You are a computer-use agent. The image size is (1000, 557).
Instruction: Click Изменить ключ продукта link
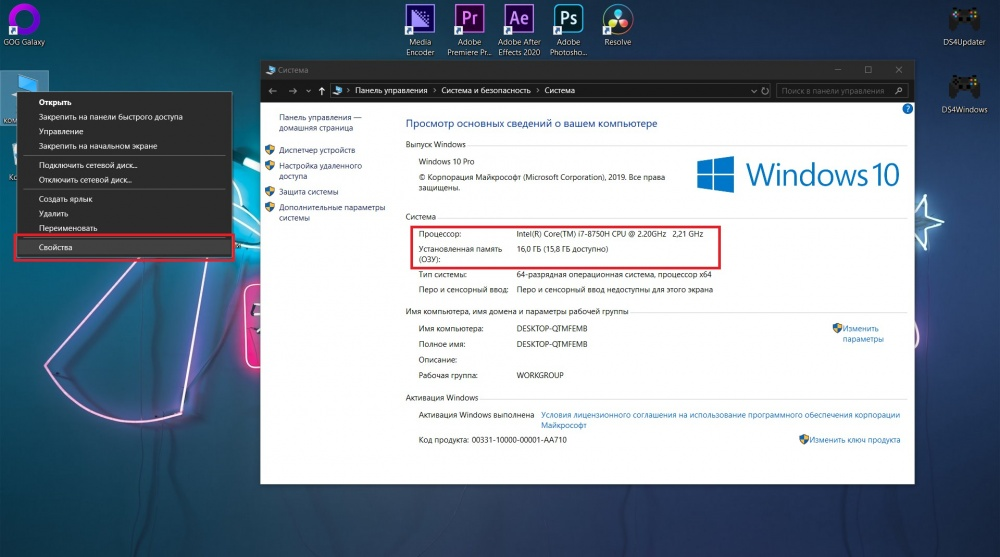click(x=854, y=440)
